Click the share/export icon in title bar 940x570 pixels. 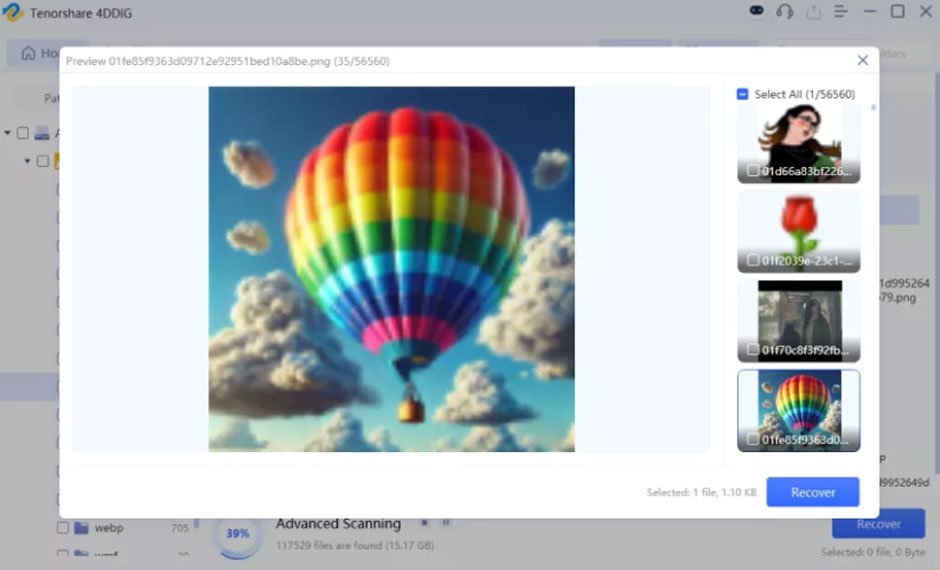[814, 12]
